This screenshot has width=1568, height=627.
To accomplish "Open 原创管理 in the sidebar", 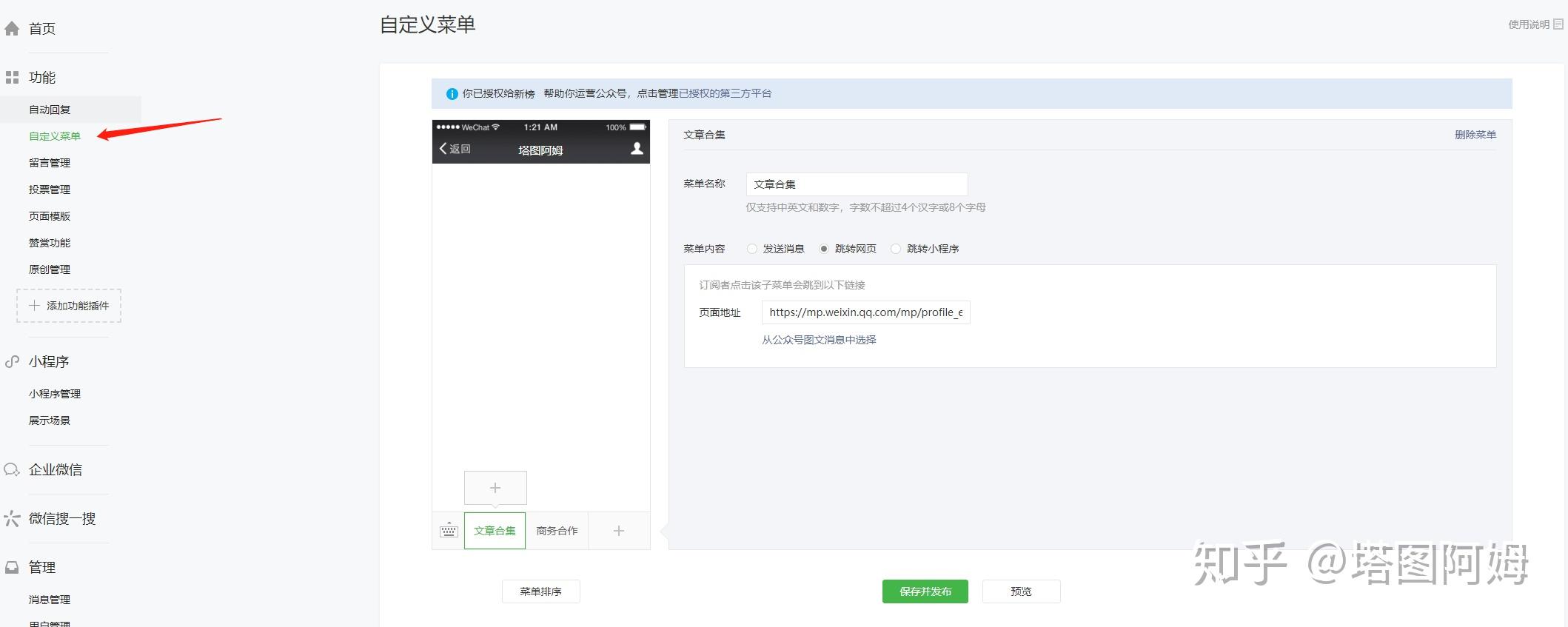I will coord(50,269).
